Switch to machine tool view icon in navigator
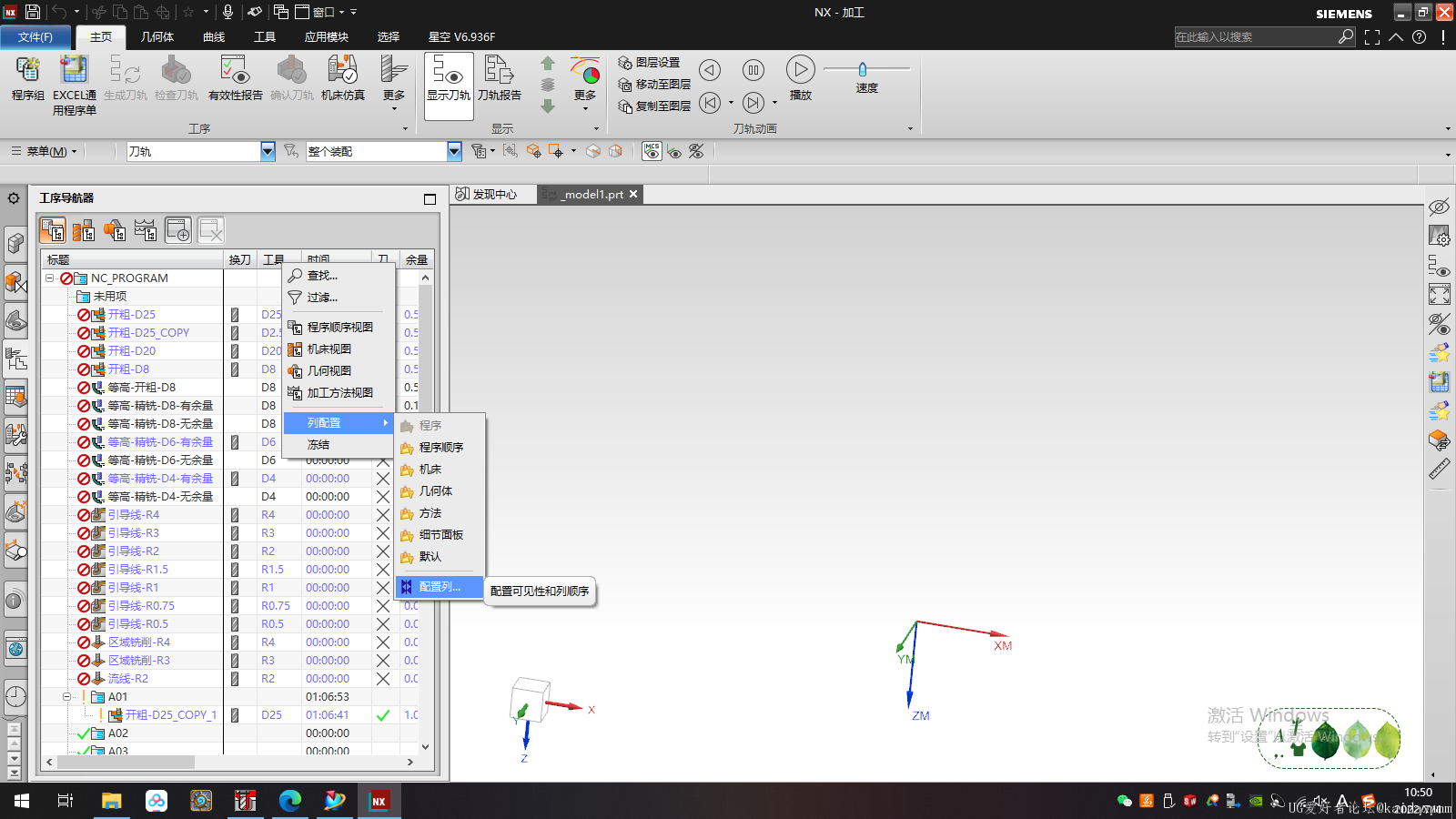Viewport: 1456px width, 819px height. 84,230
